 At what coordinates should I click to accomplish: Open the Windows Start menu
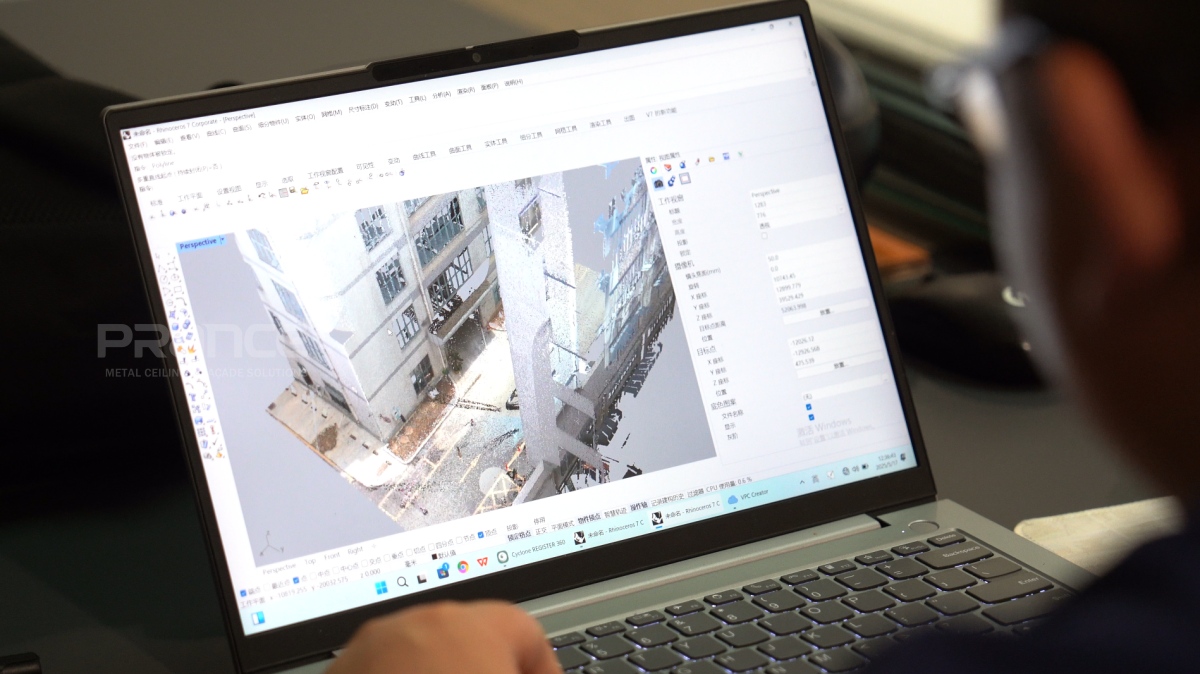click(x=381, y=588)
